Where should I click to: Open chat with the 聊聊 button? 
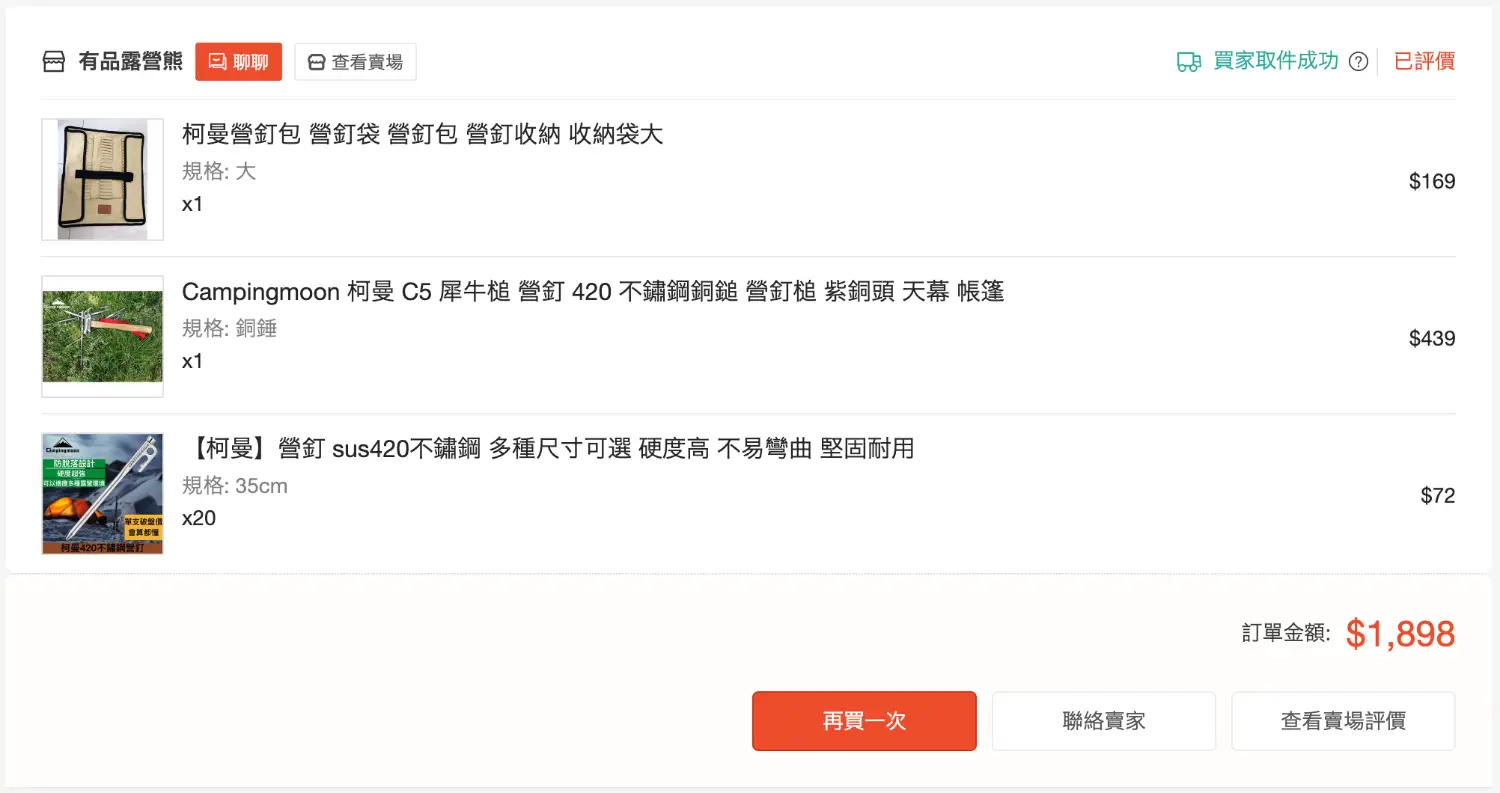pyautogui.click(x=238, y=62)
